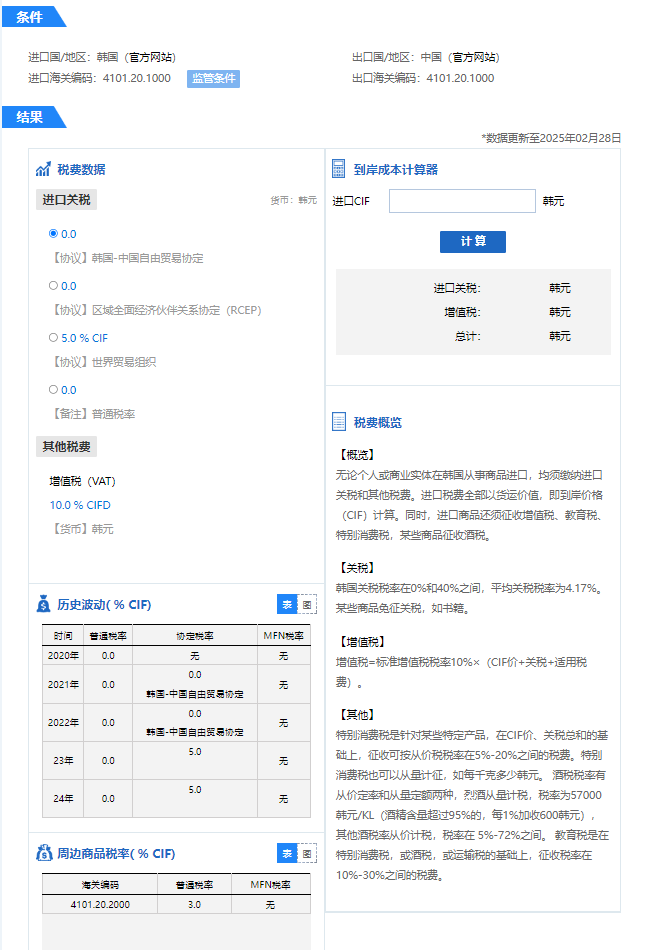Show 历史波动 in 表 table view
Screen dimensions: 645x950
coord(286,604)
